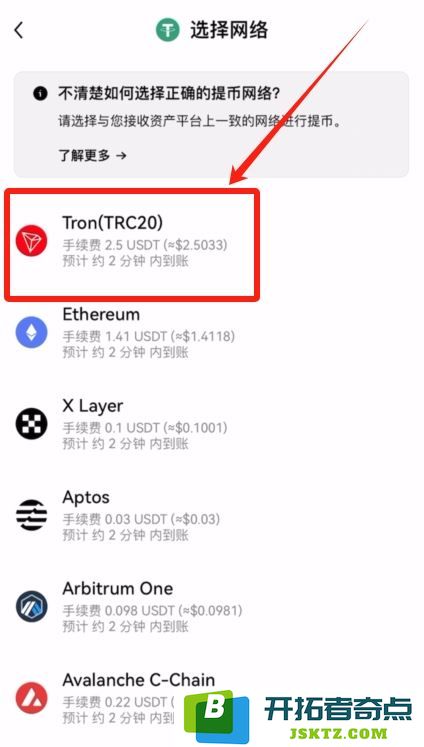Go back using the left arrow
This screenshot has height=747, width=424.
coord(19,30)
